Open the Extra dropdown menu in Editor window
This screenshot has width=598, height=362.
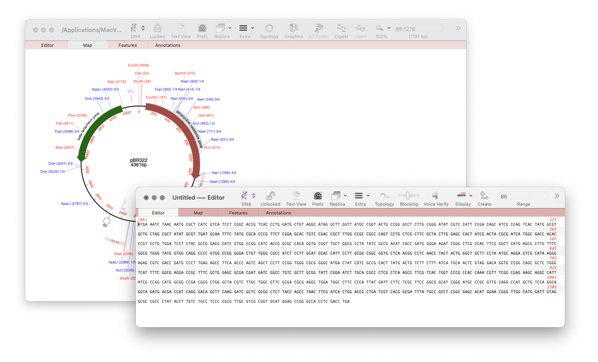[x=368, y=196]
